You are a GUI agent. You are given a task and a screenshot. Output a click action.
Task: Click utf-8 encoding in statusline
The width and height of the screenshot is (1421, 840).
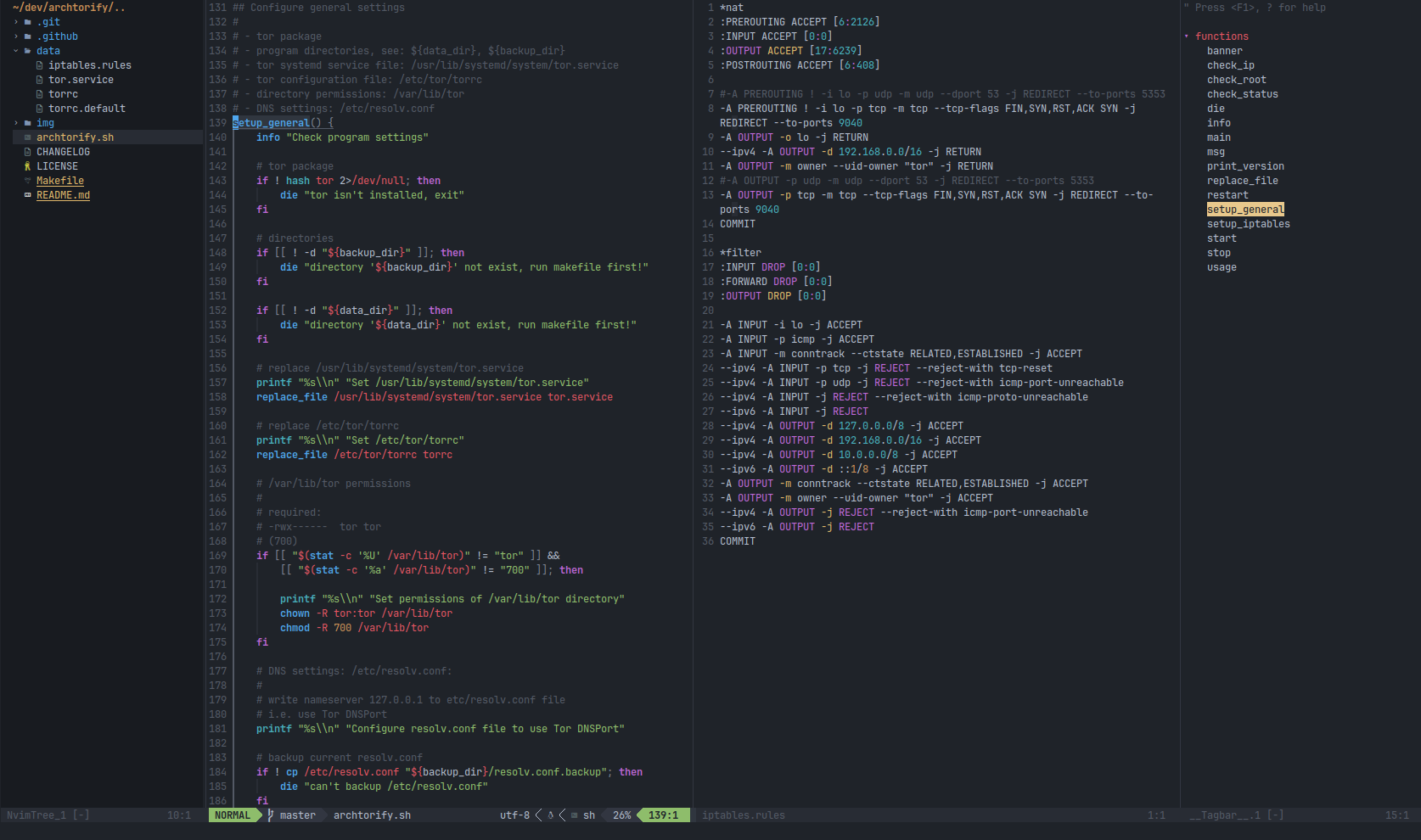coord(514,815)
